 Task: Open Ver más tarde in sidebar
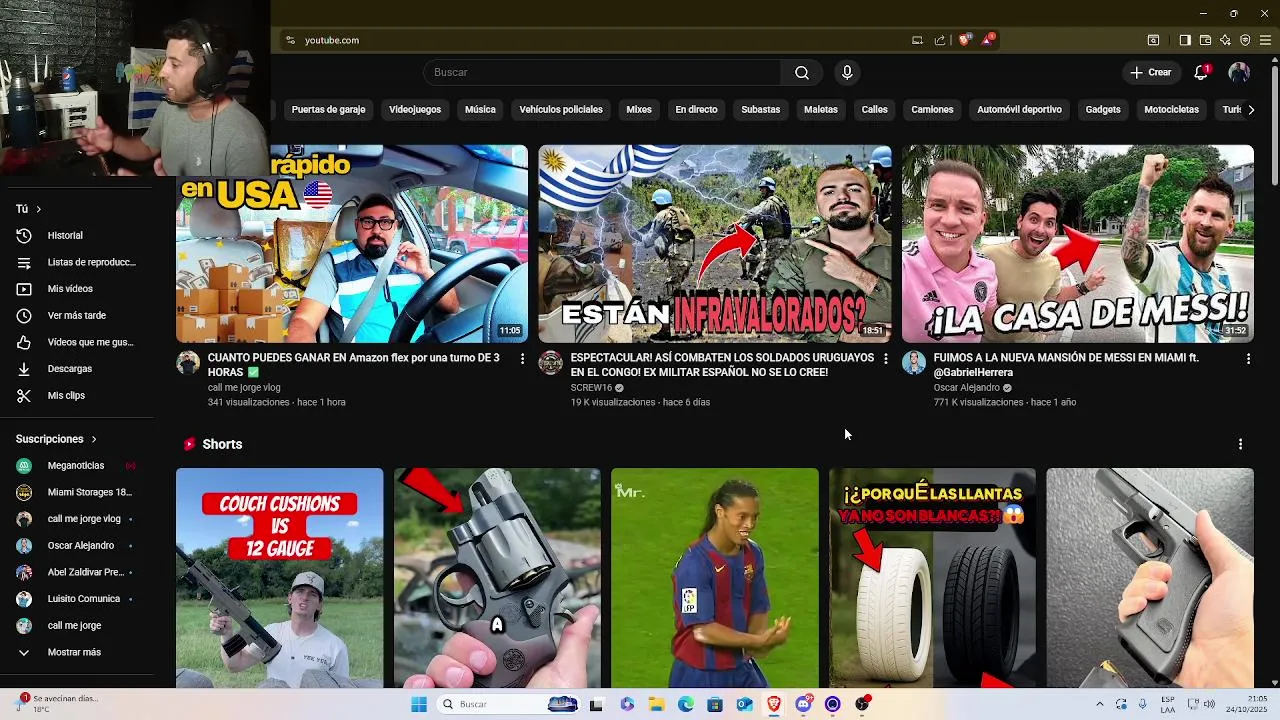click(x=77, y=315)
